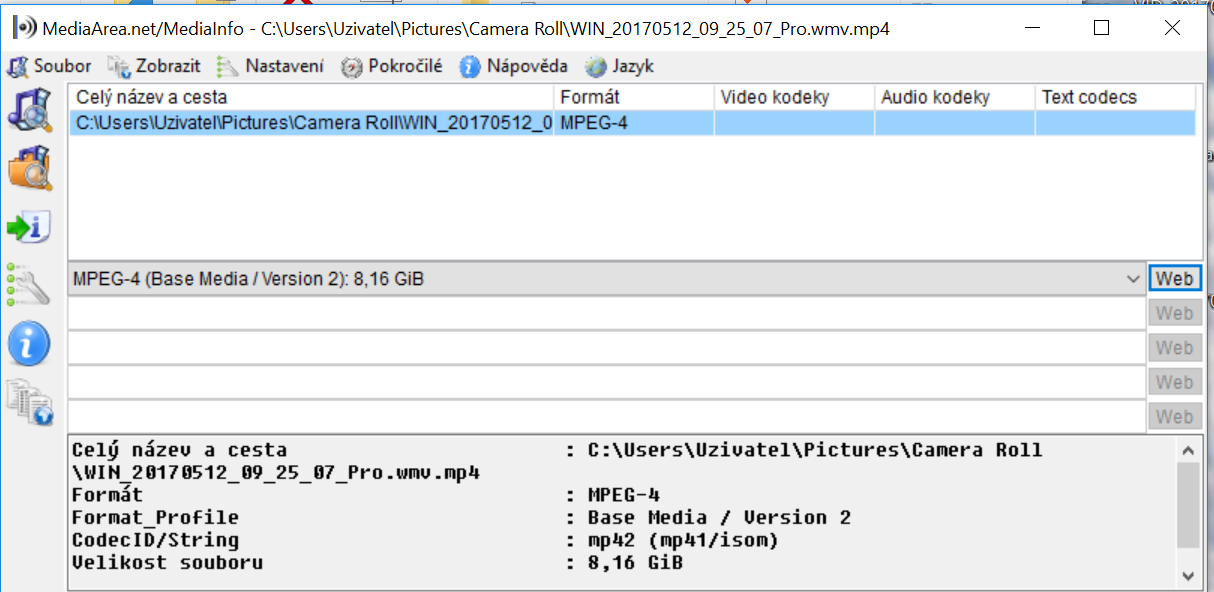Viewport: 1214px width, 592px height.
Task: Click the Open File sidebar icon
Action: [29, 110]
